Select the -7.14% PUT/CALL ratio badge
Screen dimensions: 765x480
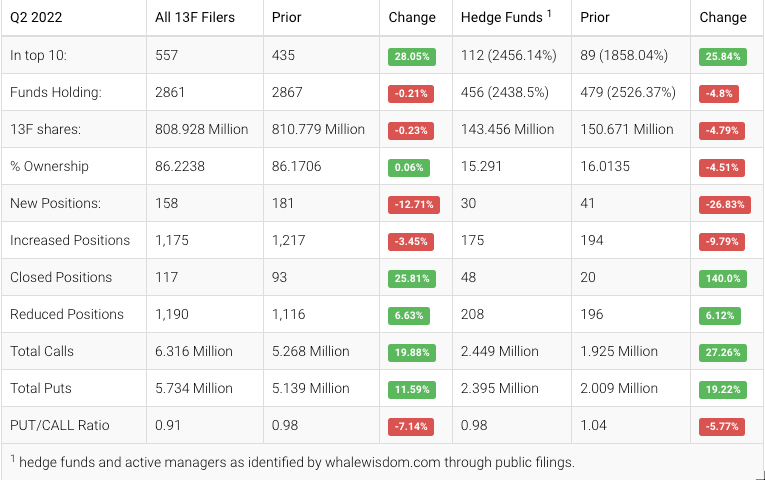pos(411,427)
